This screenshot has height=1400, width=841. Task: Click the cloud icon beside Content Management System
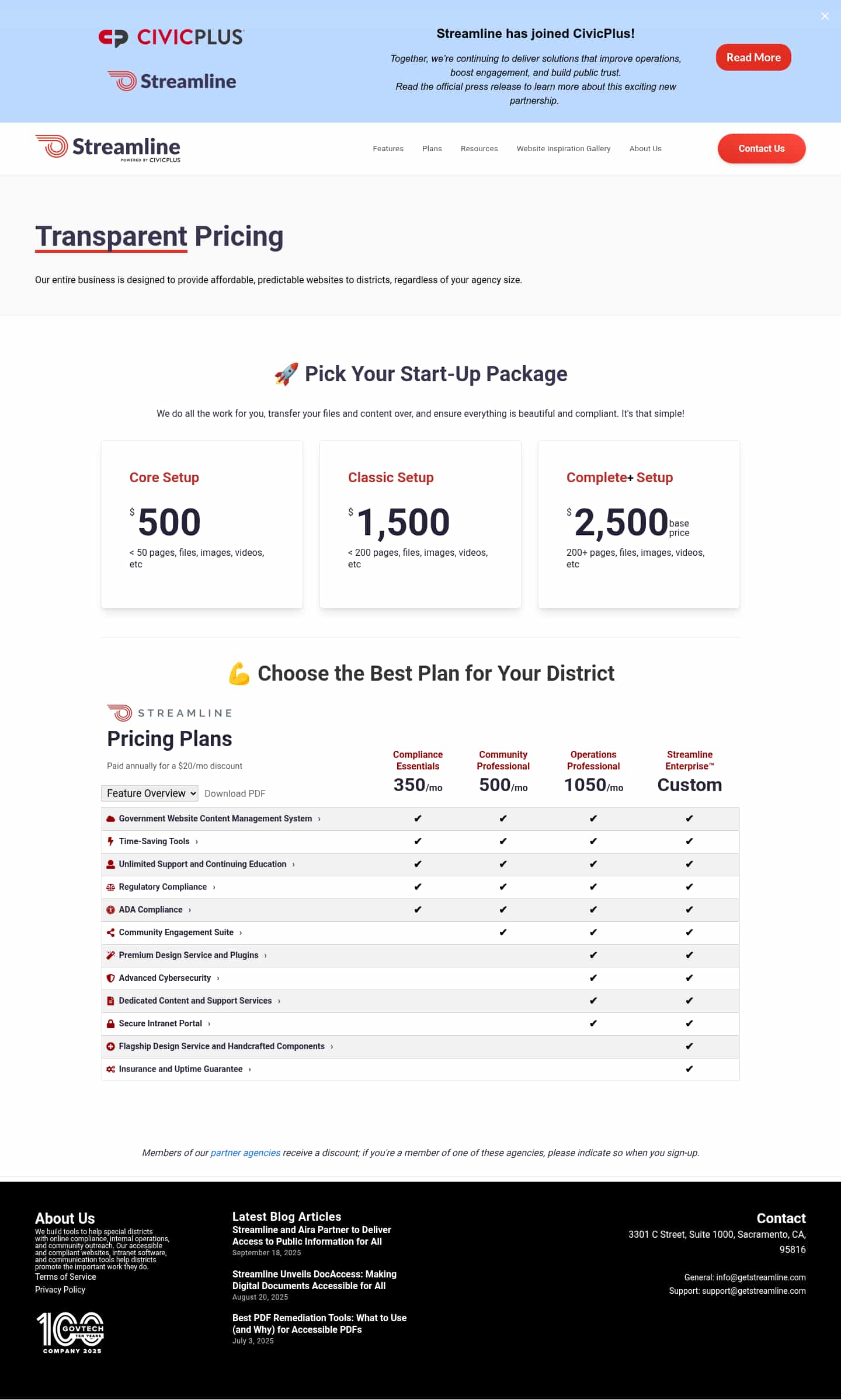click(110, 819)
